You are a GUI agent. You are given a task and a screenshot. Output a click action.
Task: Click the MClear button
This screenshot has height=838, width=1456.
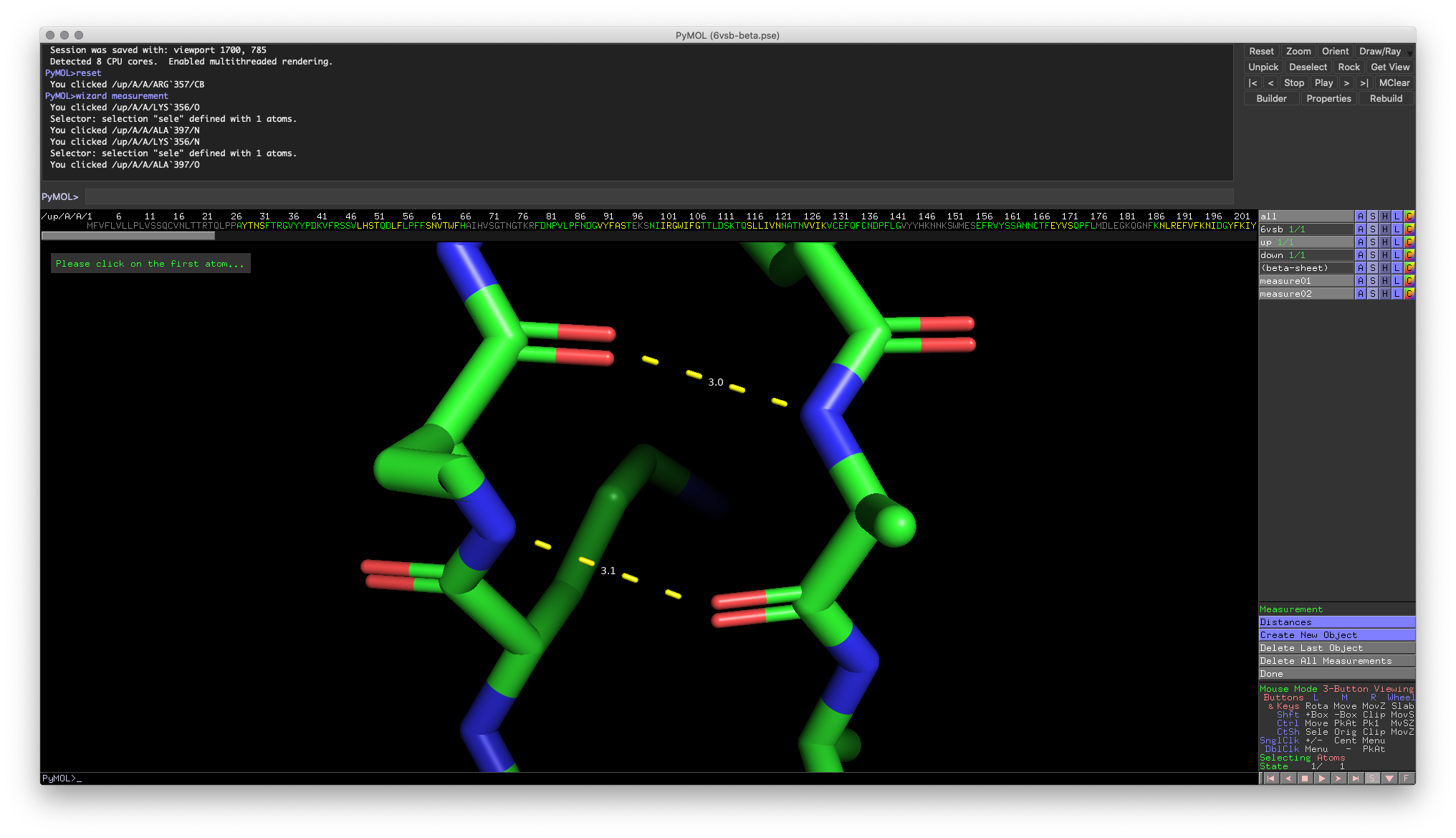pos(1394,83)
